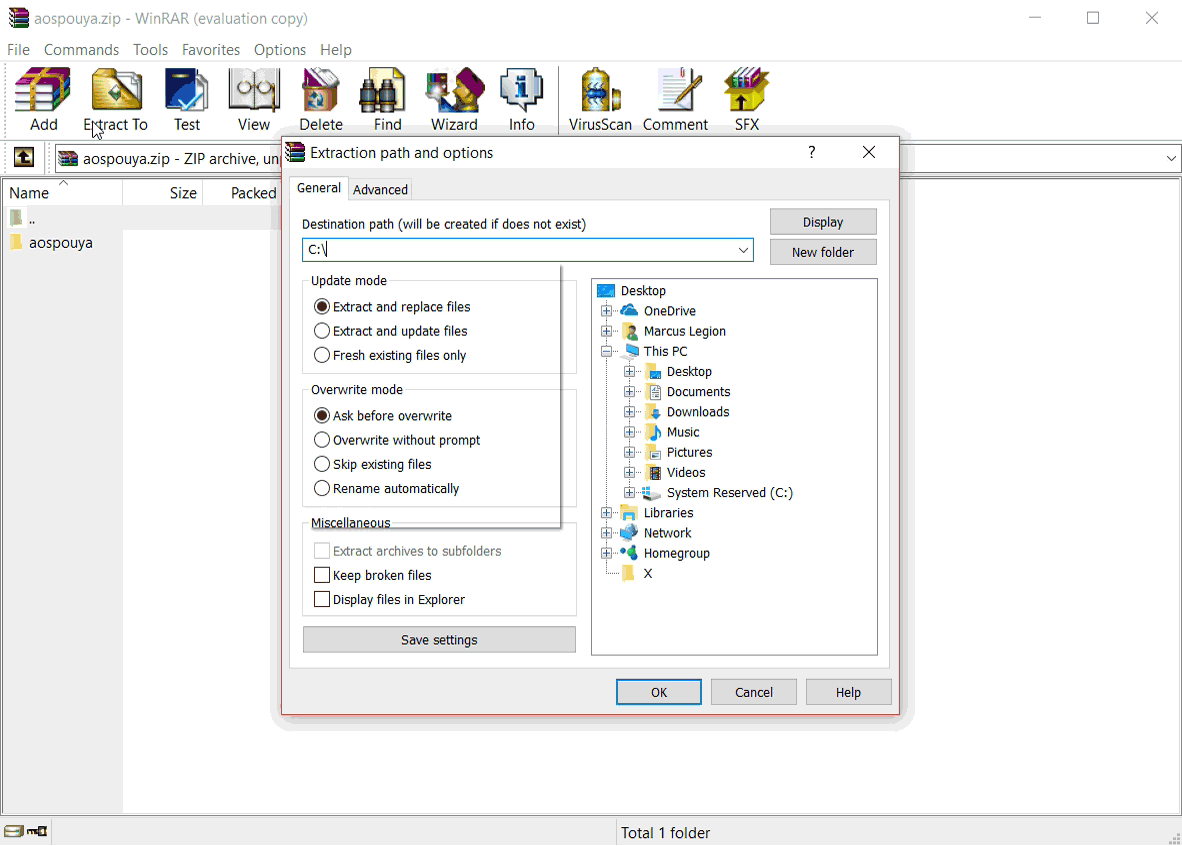Open the Tools menu
Image resolution: width=1182 pixels, height=846 pixels.
point(150,50)
